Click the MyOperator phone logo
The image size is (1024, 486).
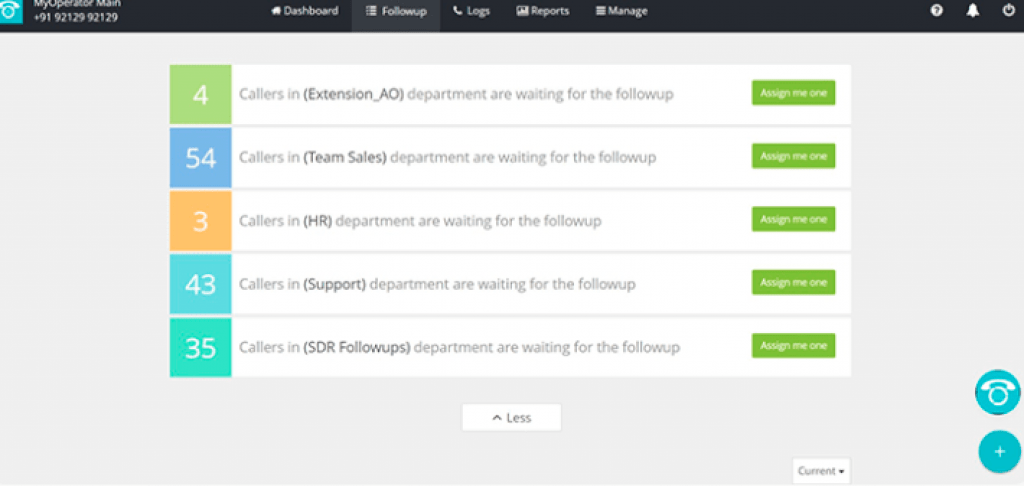click(11, 11)
